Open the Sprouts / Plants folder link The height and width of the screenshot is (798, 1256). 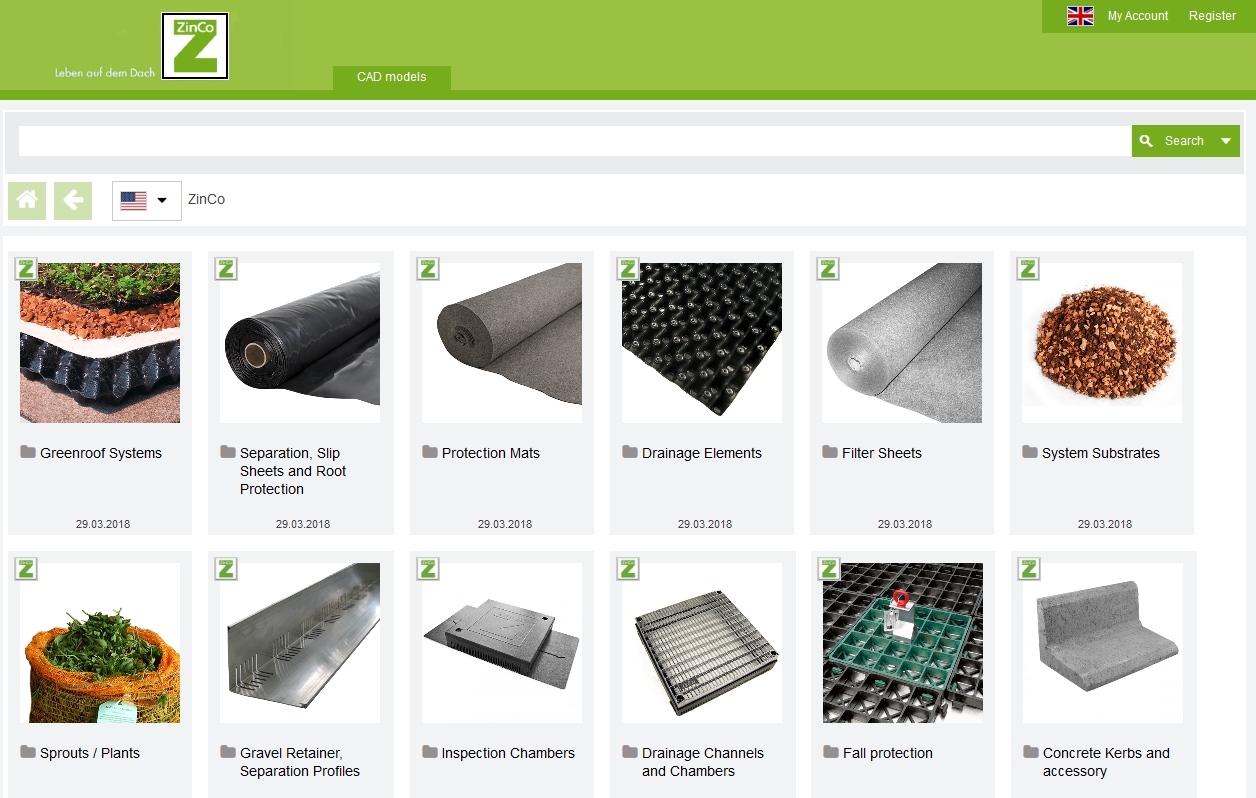pos(90,753)
